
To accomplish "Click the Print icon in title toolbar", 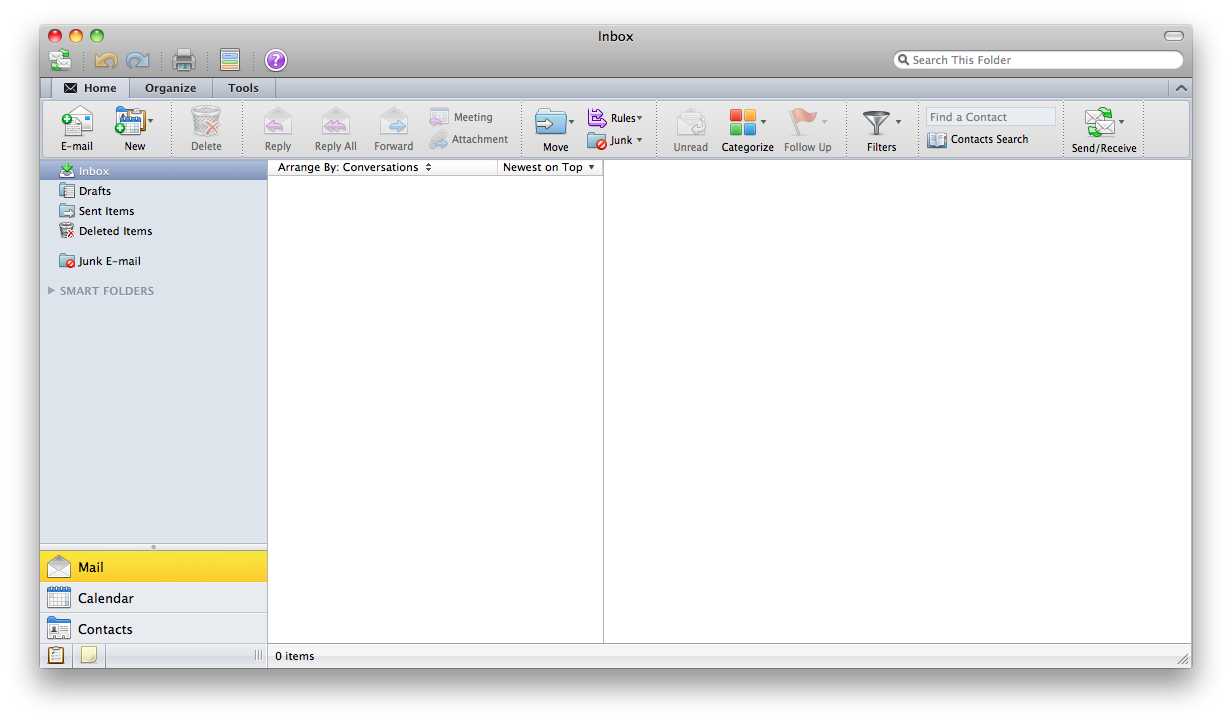I will (183, 60).
